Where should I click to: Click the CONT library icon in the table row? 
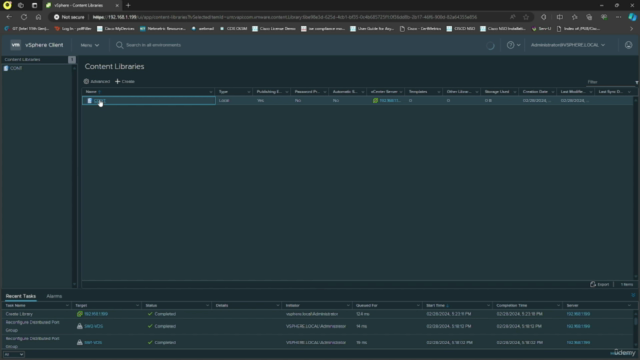point(90,100)
